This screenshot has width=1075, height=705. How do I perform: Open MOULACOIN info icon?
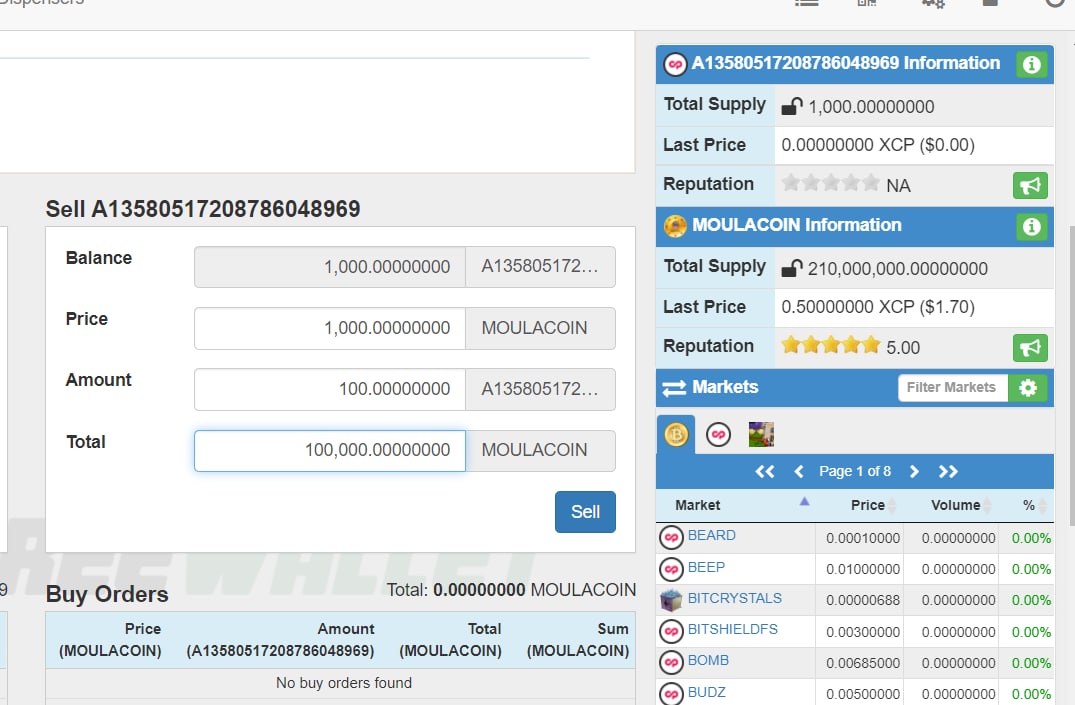1031,227
